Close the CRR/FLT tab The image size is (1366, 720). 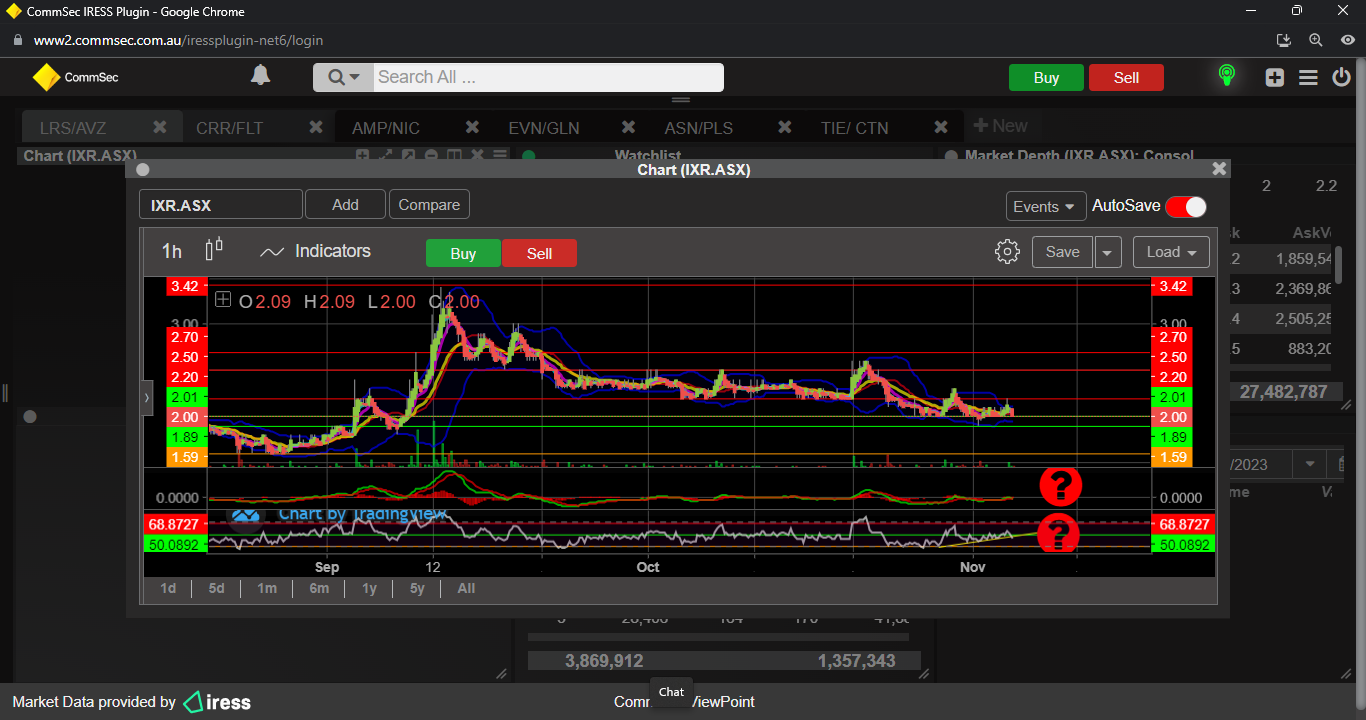coord(316,127)
